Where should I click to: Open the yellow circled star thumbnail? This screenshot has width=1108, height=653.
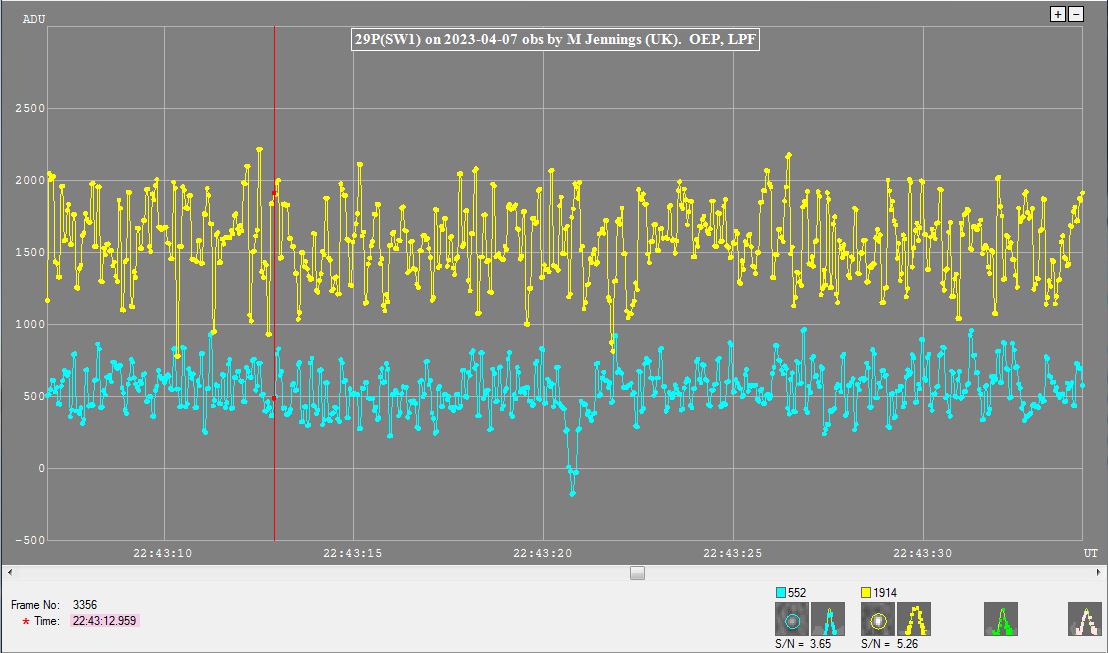coord(878,619)
